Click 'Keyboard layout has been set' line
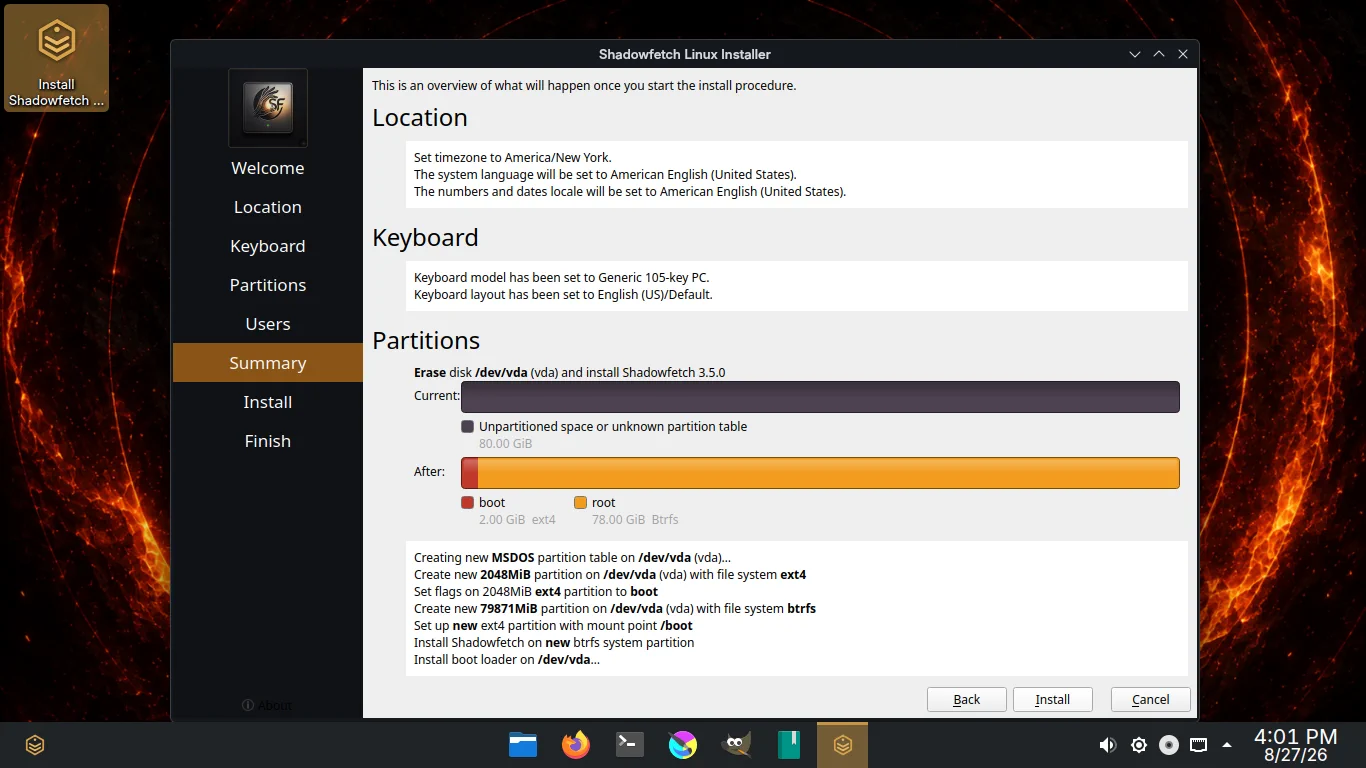 (x=563, y=294)
